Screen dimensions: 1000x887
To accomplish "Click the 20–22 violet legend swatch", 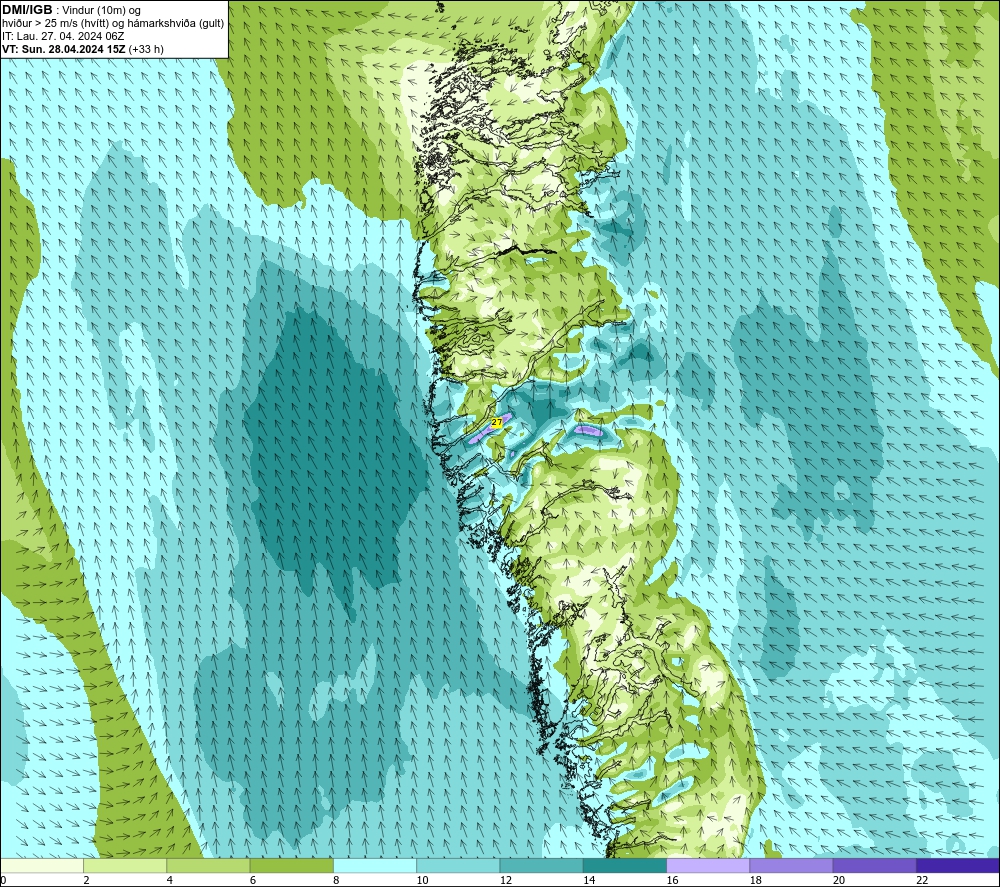I will 874,865.
